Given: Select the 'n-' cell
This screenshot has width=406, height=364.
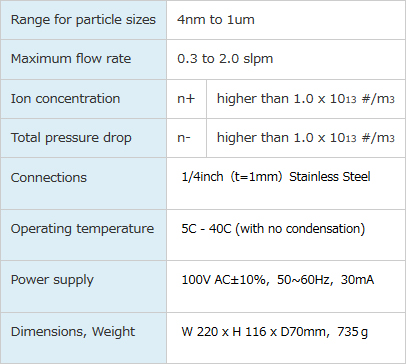Looking at the screenshot, I should pyautogui.click(x=187, y=138).
